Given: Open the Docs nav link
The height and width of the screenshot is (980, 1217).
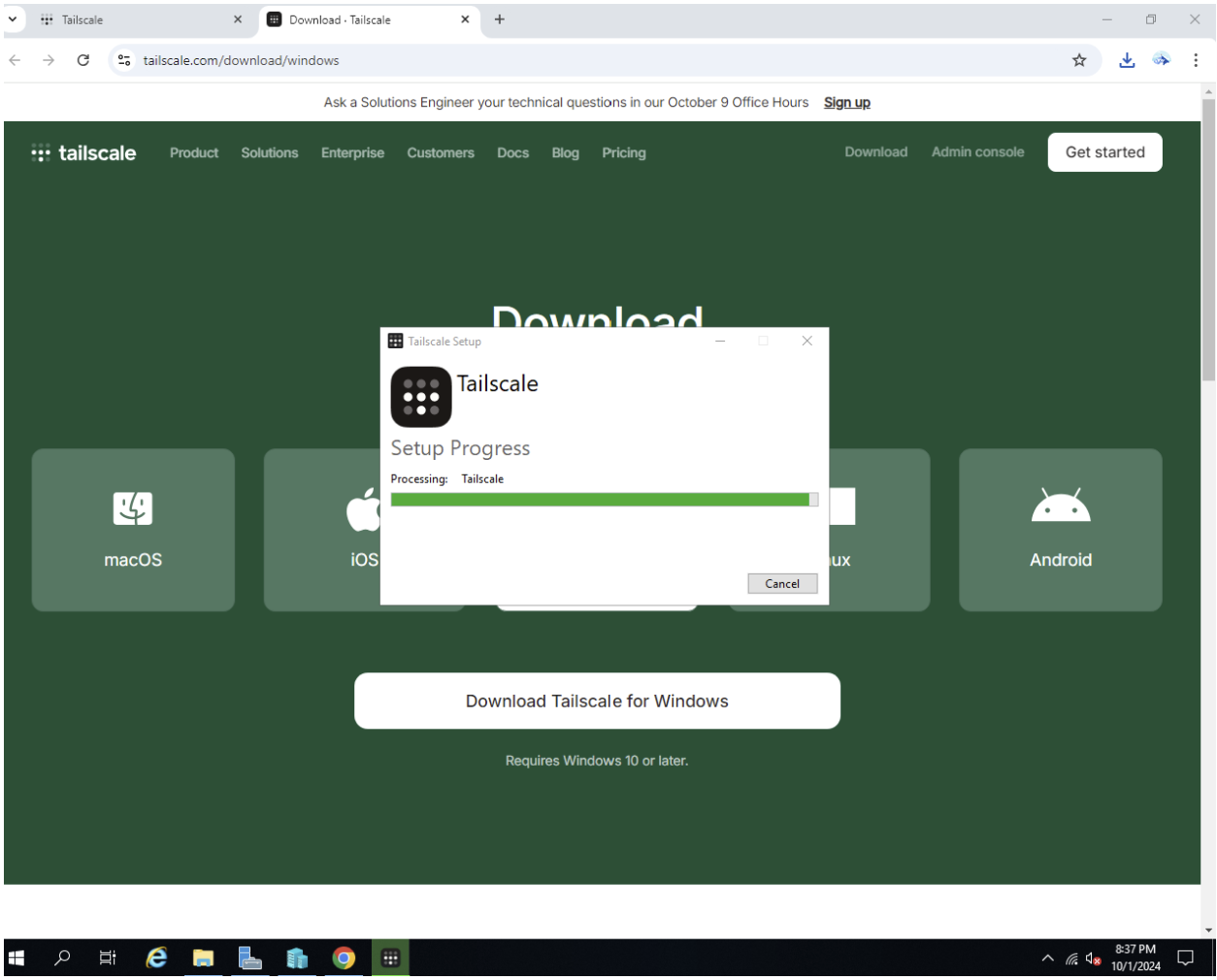Looking at the screenshot, I should point(512,152).
